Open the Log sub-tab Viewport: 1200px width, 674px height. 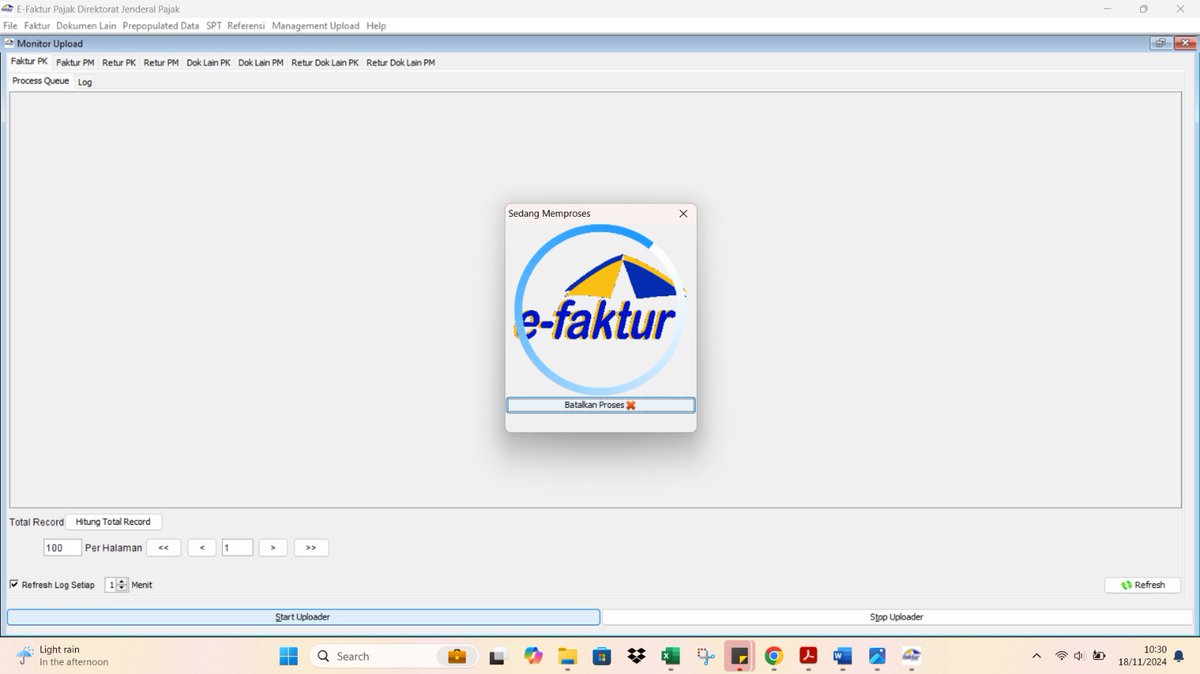tap(85, 82)
